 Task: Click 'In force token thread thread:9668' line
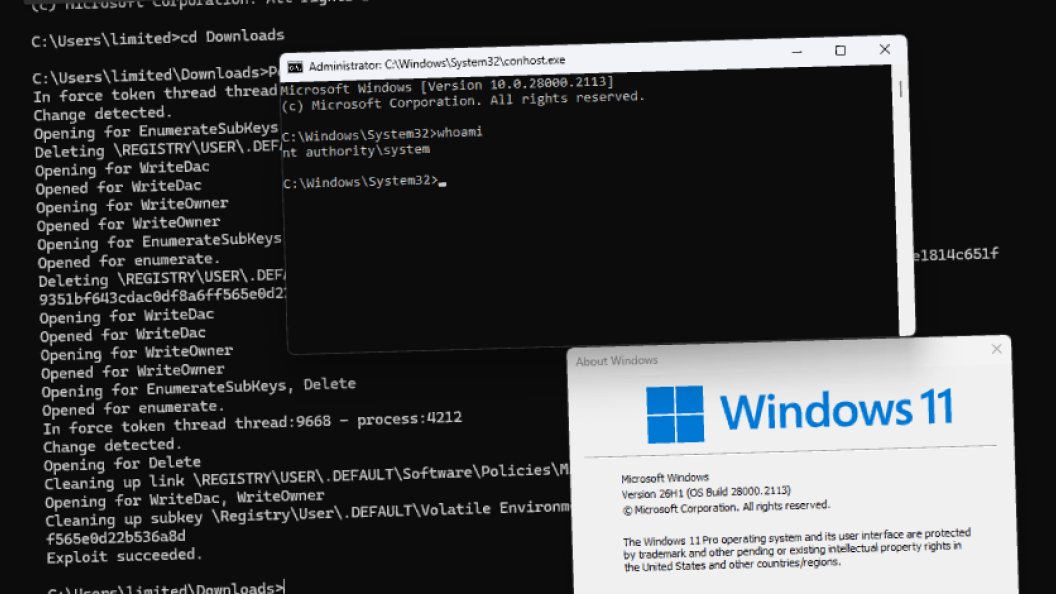[x=253, y=424]
